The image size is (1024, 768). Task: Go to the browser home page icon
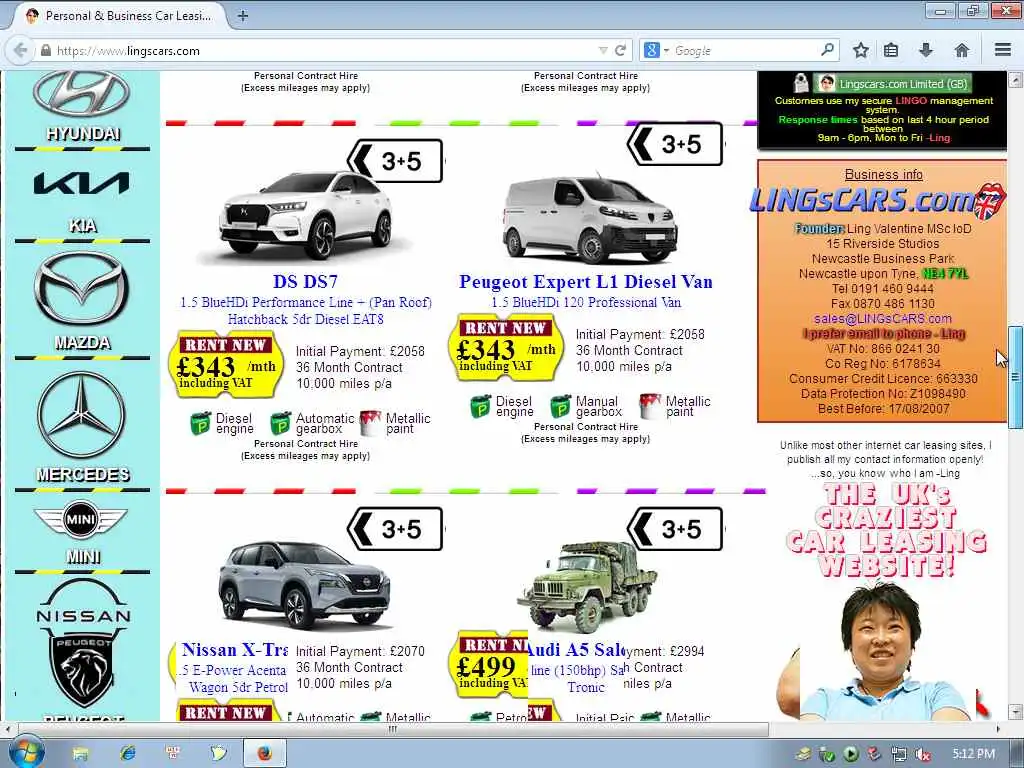click(x=961, y=50)
